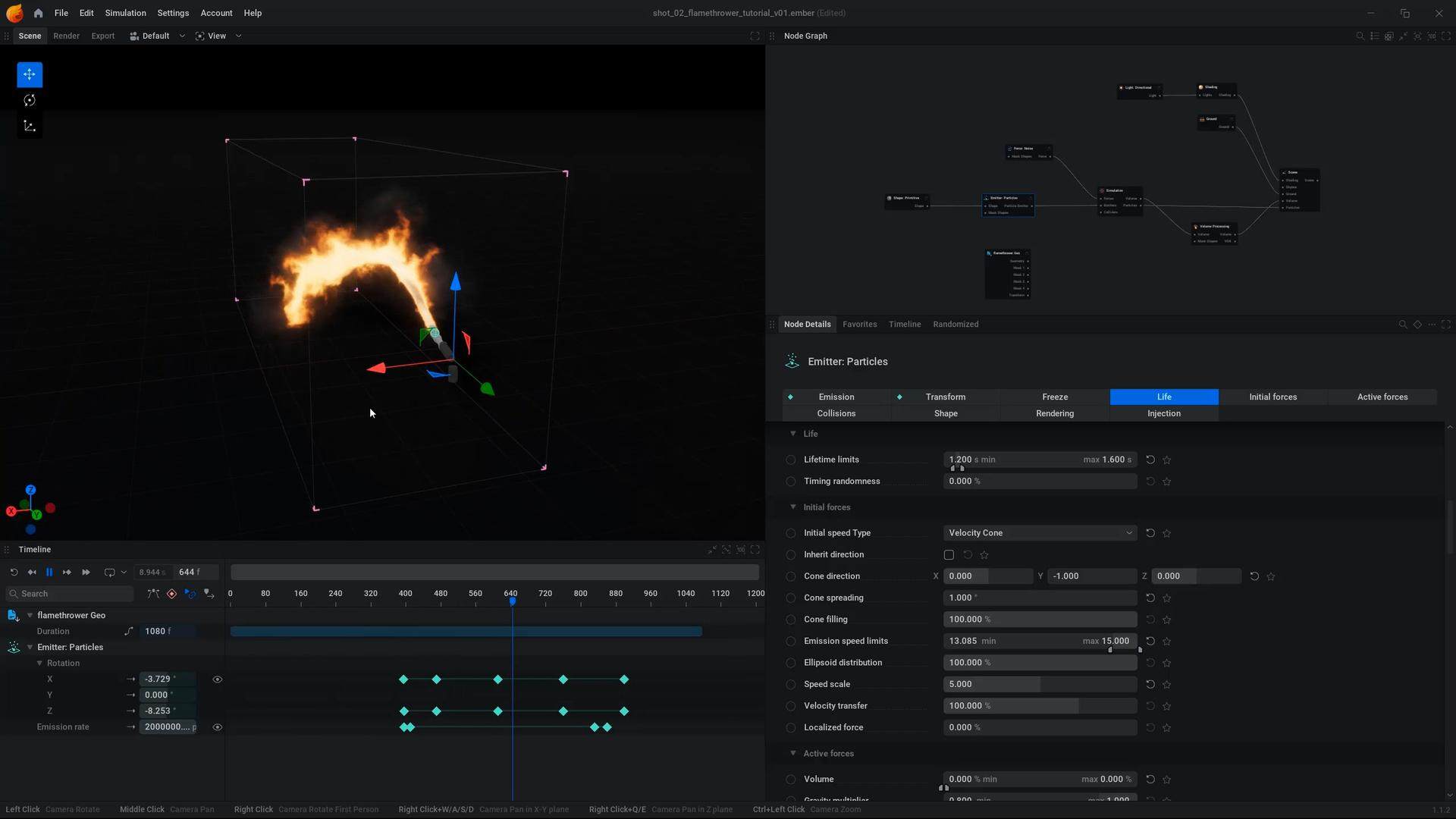Reset Lifetime limits to default
The image size is (1456, 819).
click(1150, 460)
